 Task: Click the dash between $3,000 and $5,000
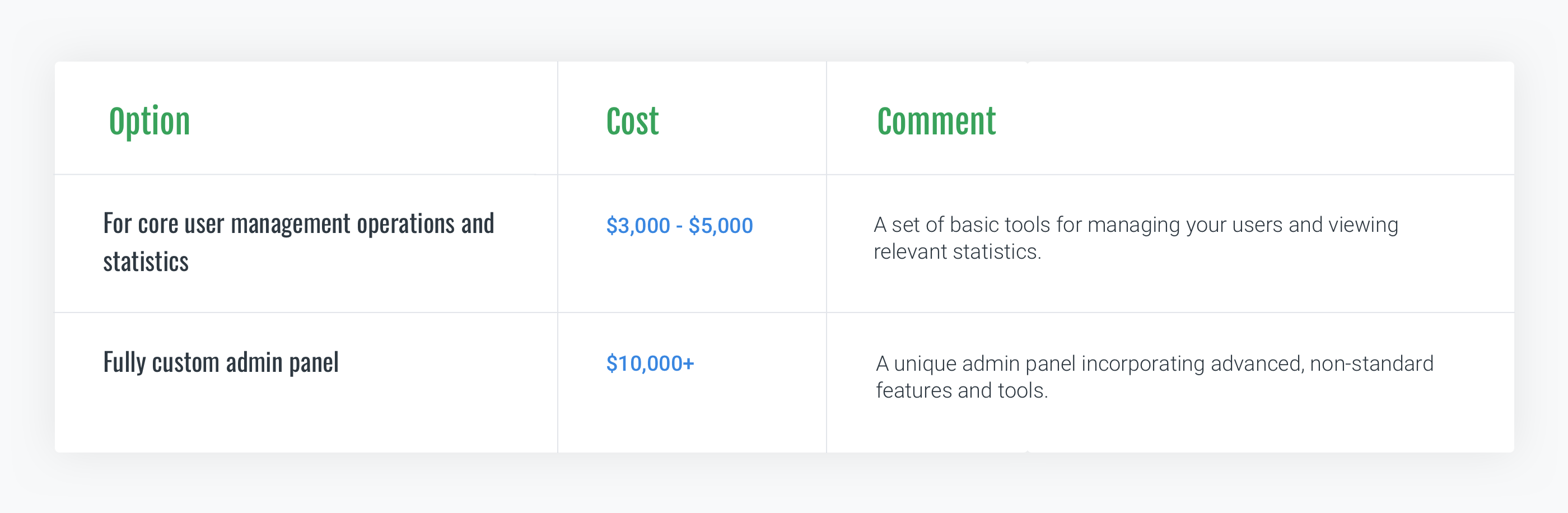point(679,226)
